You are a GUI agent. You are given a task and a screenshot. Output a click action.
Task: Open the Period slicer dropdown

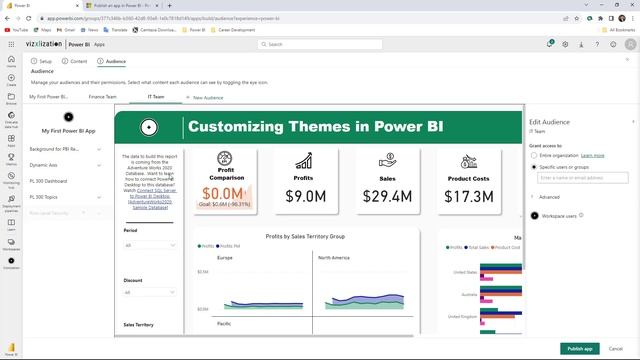pos(150,245)
